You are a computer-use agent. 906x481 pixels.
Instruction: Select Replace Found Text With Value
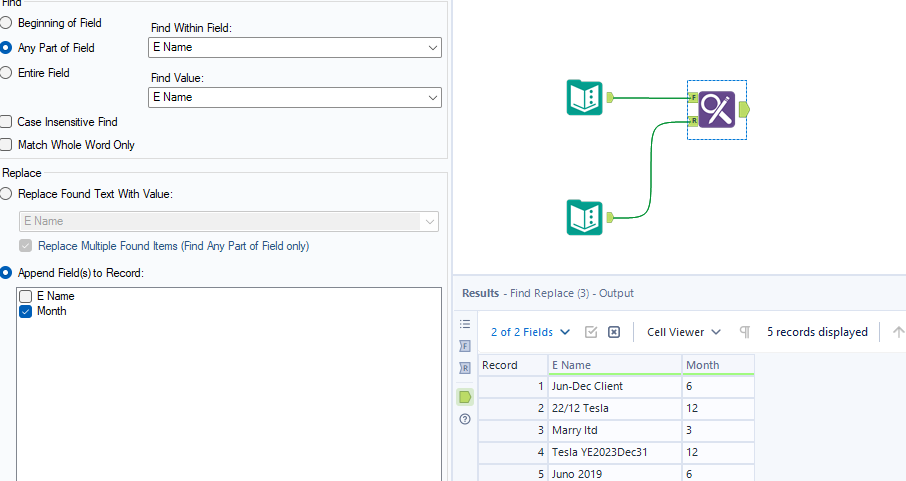(x=6, y=194)
